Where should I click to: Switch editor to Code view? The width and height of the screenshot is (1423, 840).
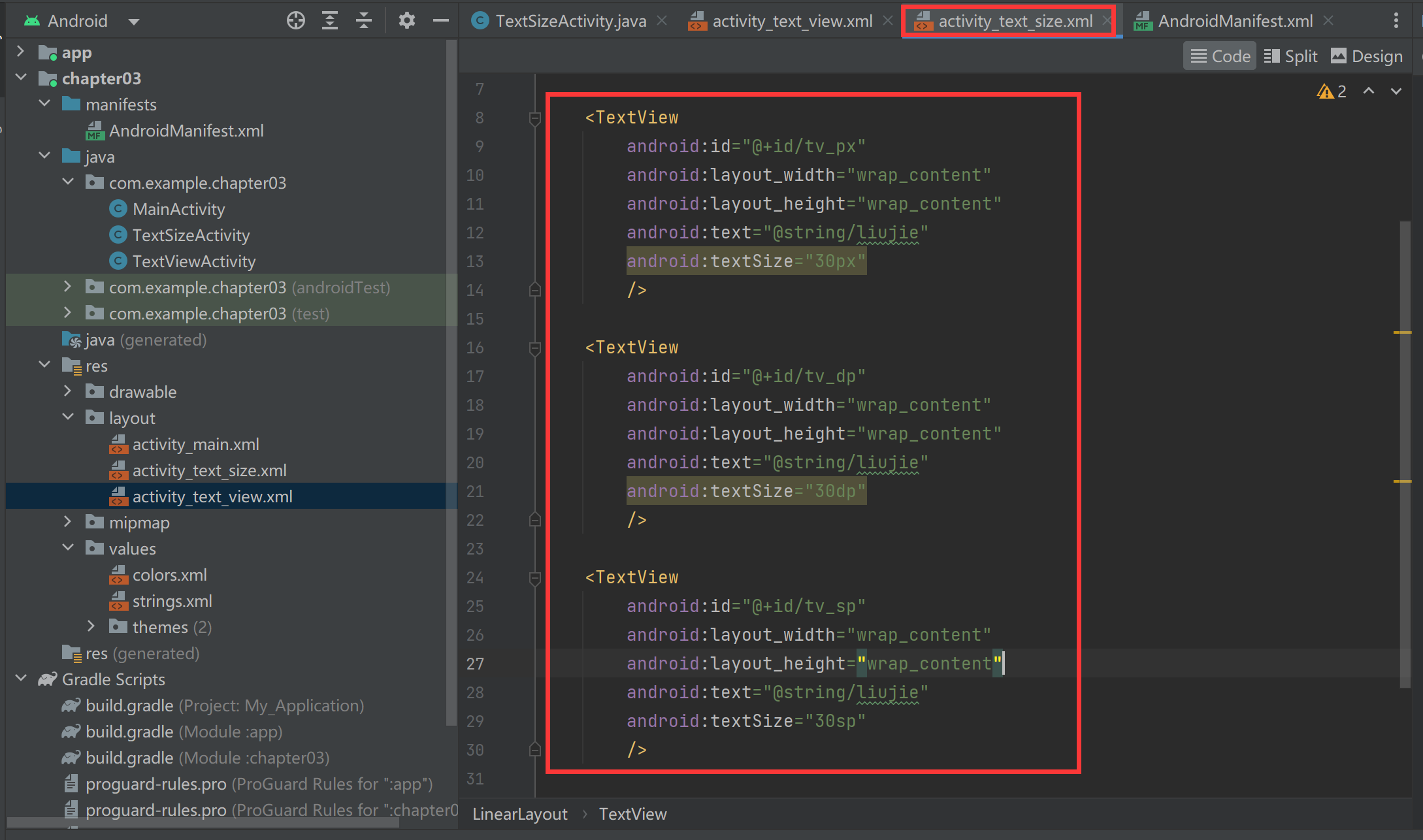pos(1220,57)
